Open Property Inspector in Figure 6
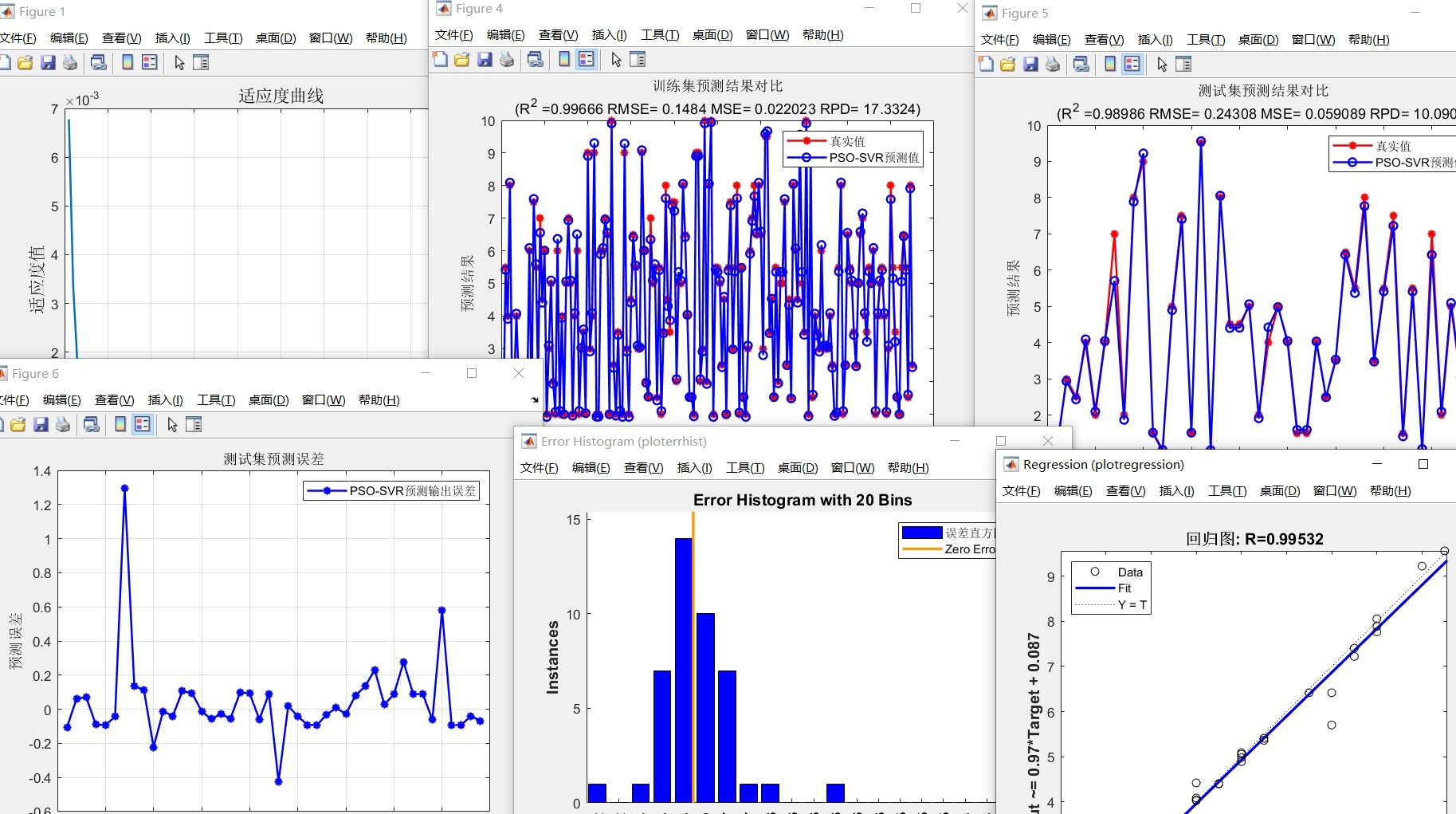The image size is (1456, 814). click(x=194, y=424)
